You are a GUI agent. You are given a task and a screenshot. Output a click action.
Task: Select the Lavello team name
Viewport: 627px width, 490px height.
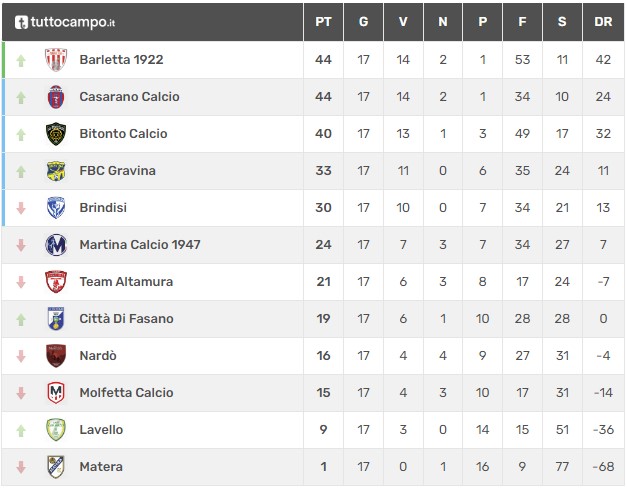tap(101, 430)
